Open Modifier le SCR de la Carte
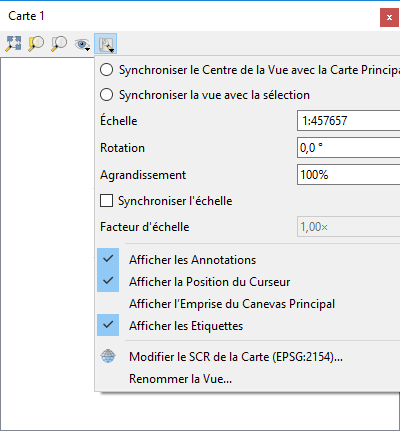400x431 pixels. [247, 357]
